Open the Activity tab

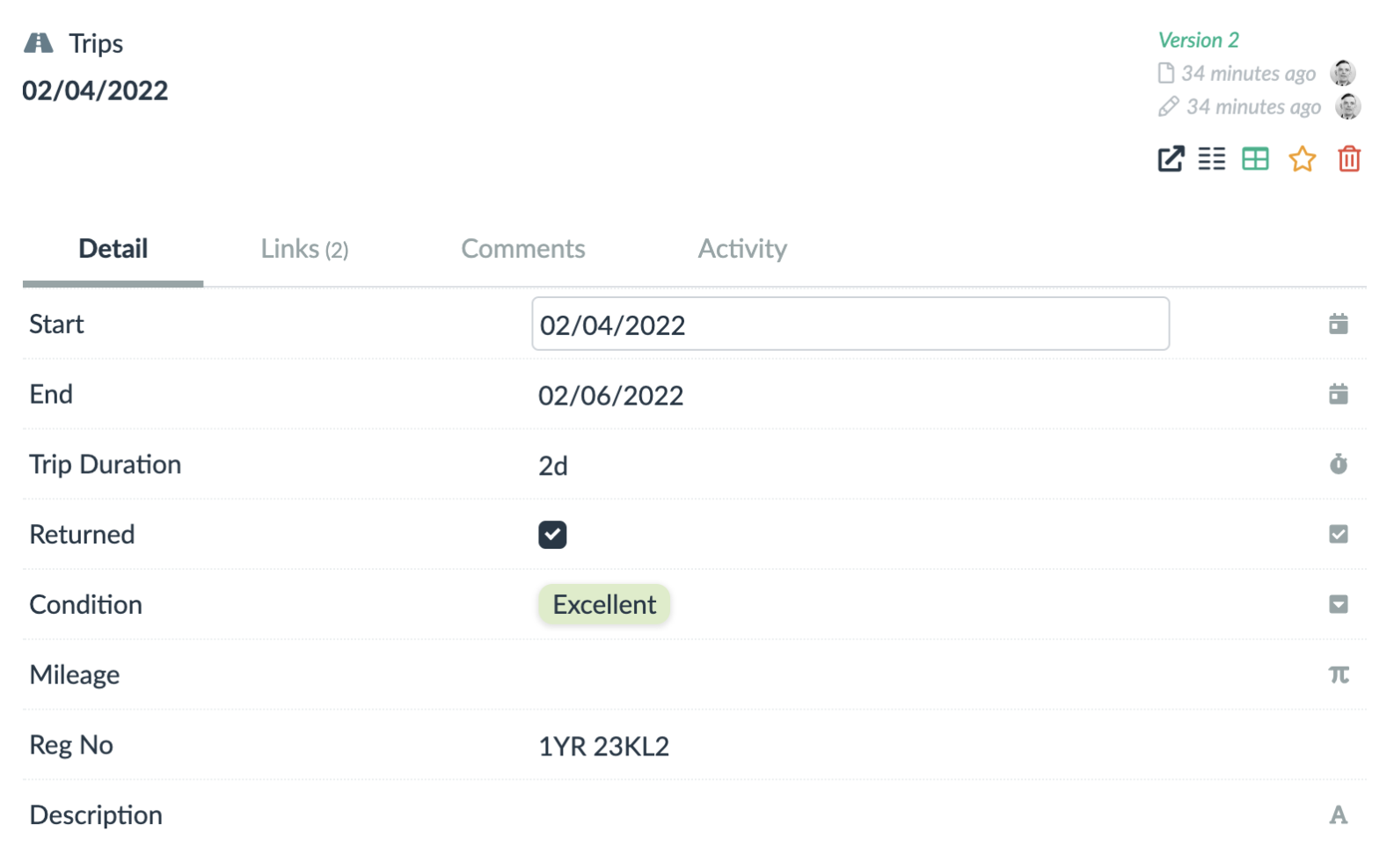click(742, 249)
